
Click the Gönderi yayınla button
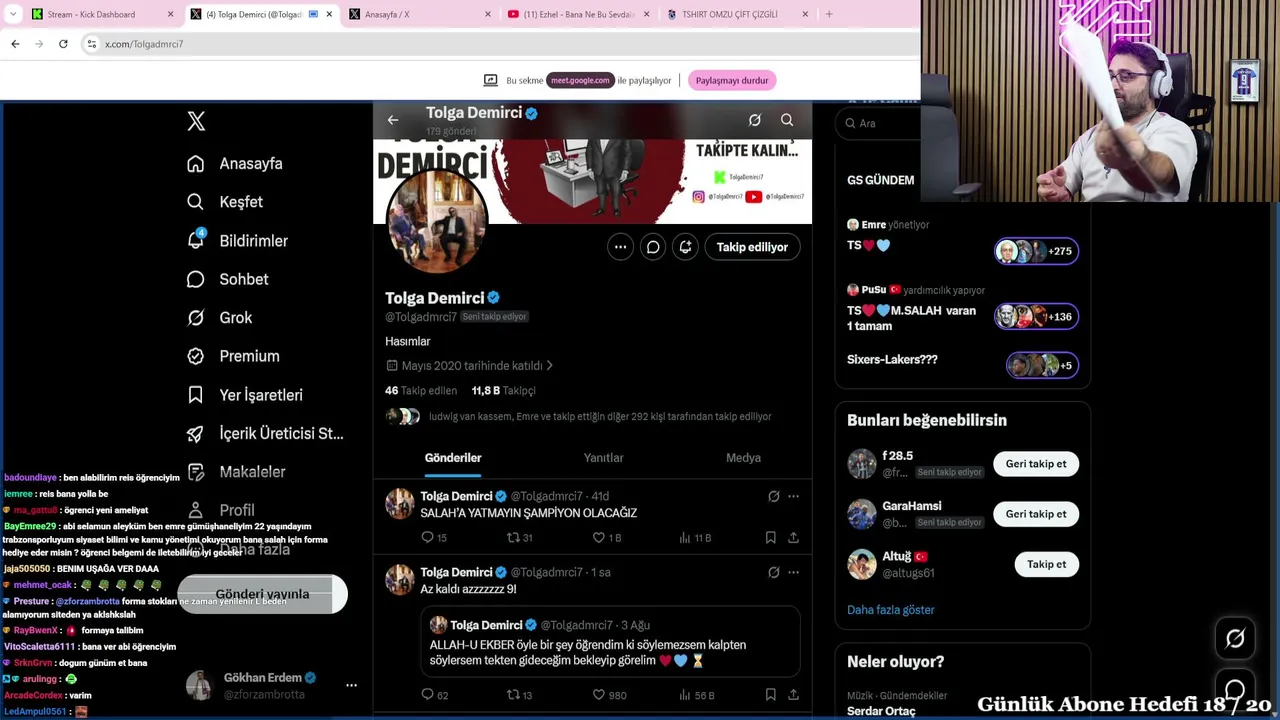coord(263,594)
